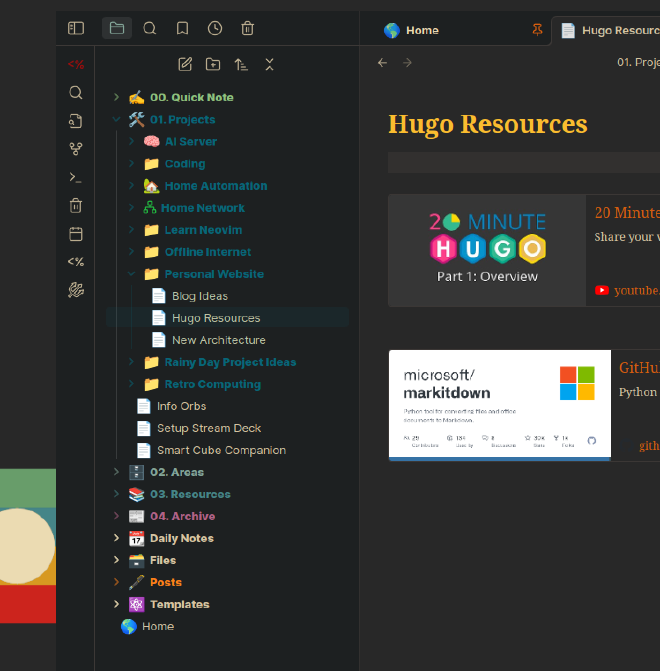Open the bookmarks tab icon
Viewport: 660px width, 671px height.
tap(182, 29)
